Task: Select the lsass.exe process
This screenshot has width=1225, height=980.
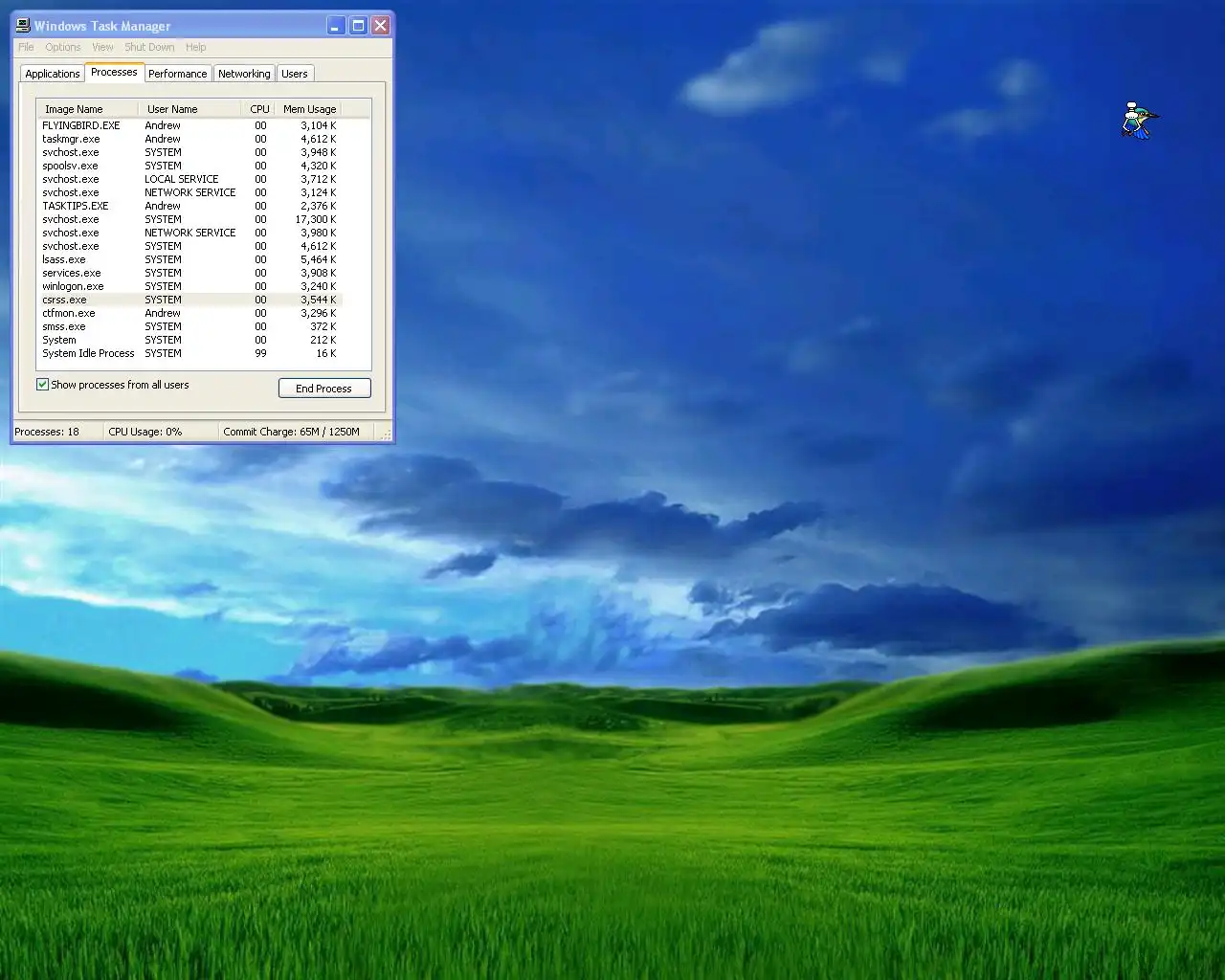Action: (x=189, y=259)
